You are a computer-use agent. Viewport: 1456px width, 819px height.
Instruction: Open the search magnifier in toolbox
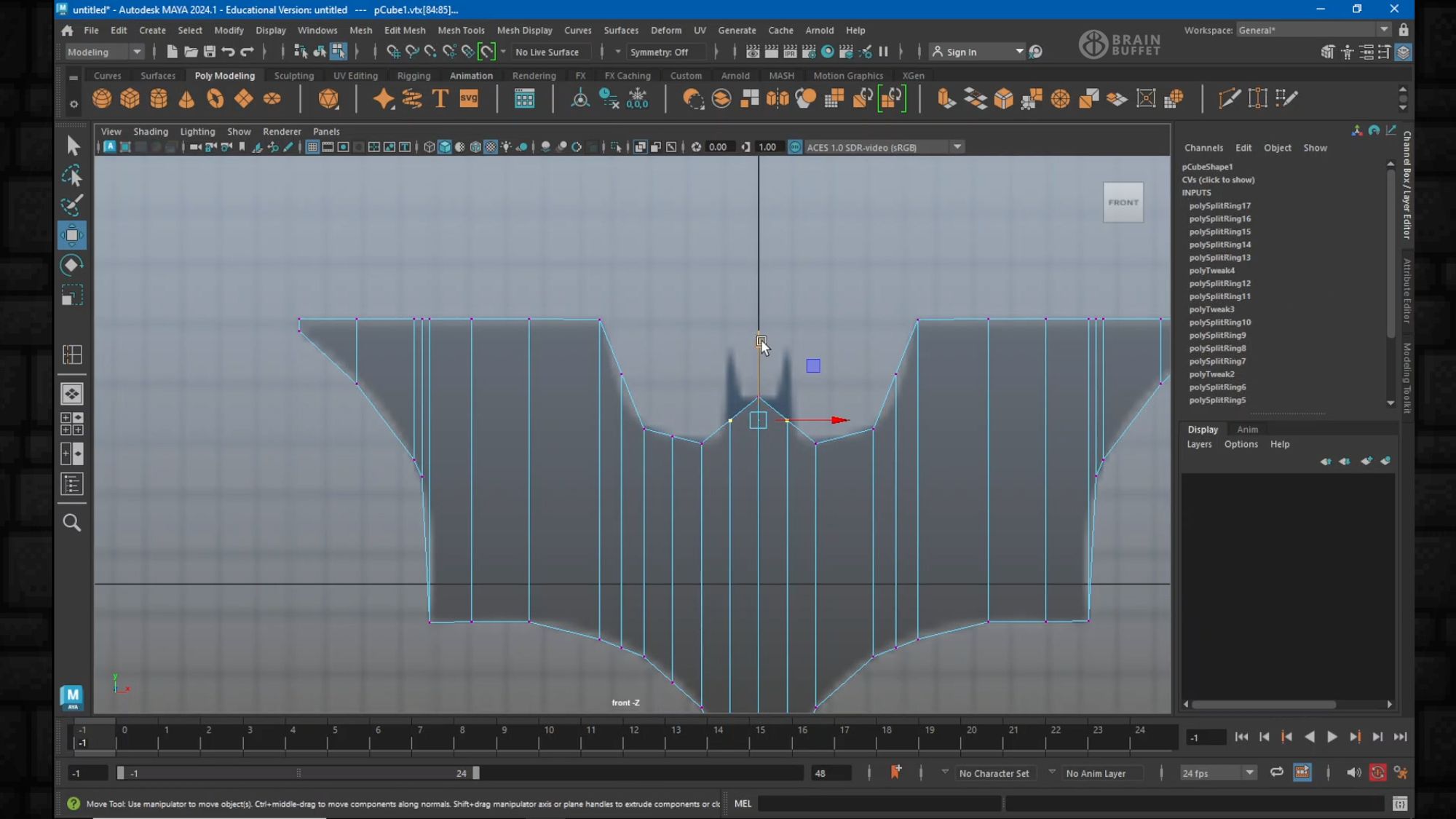[x=72, y=523]
